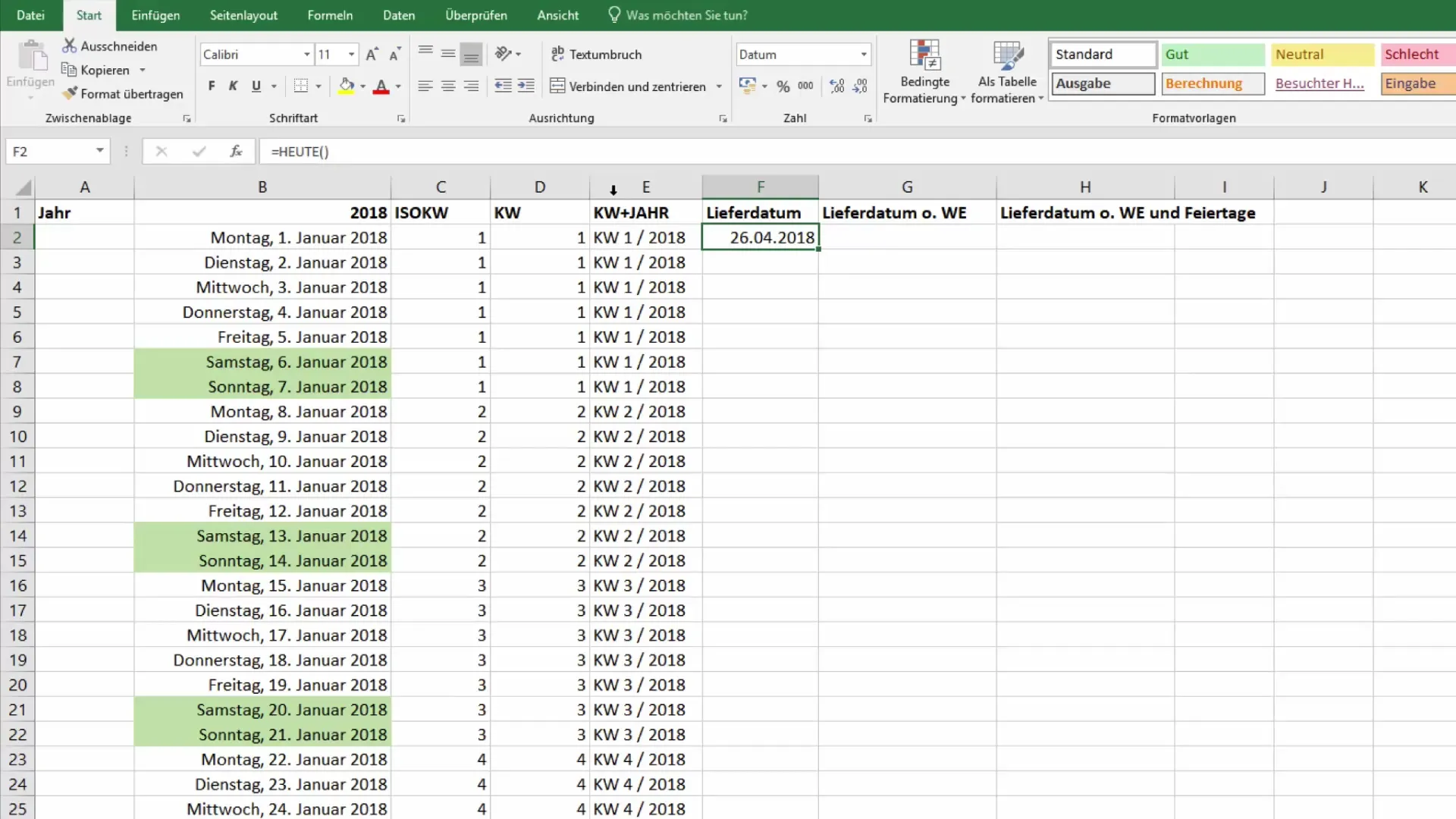Apply the Ausgabe cell style

pyautogui.click(x=1103, y=83)
